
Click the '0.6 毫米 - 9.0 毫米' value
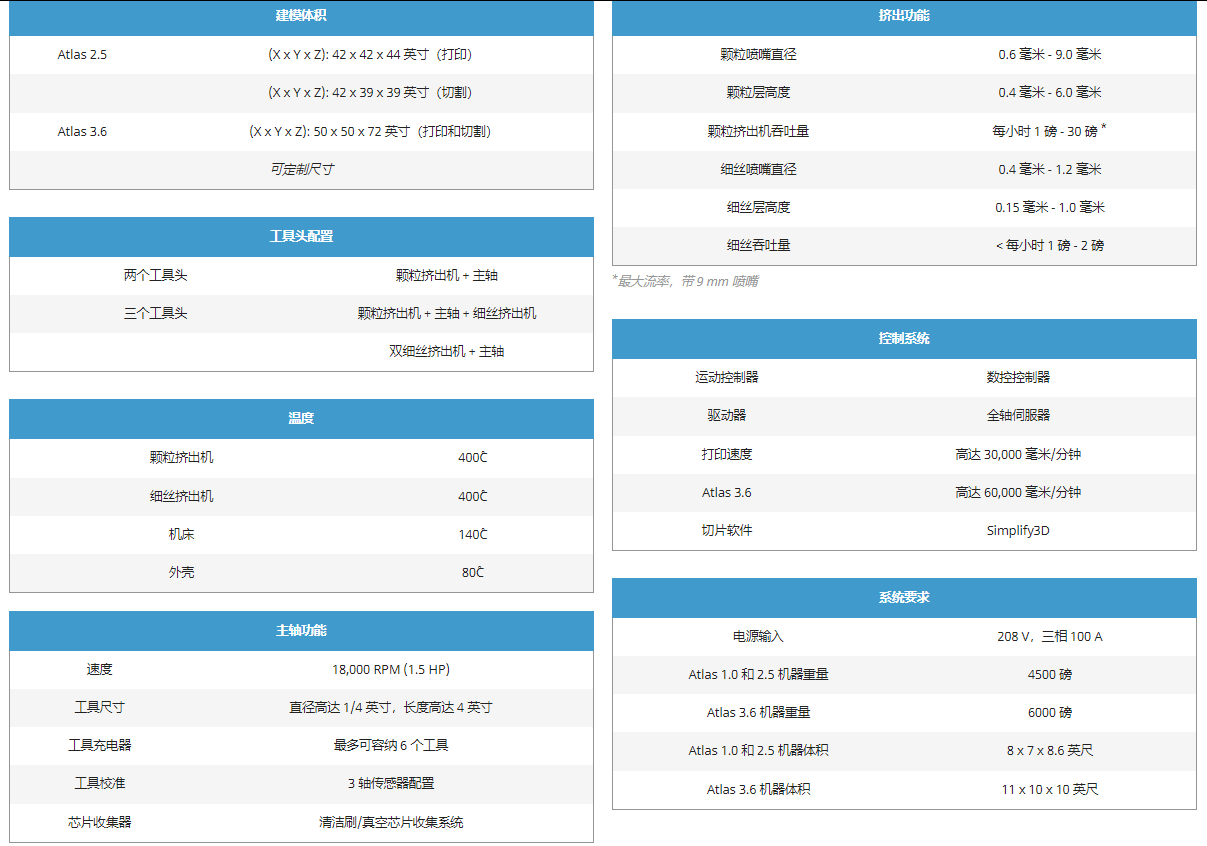tap(1050, 54)
